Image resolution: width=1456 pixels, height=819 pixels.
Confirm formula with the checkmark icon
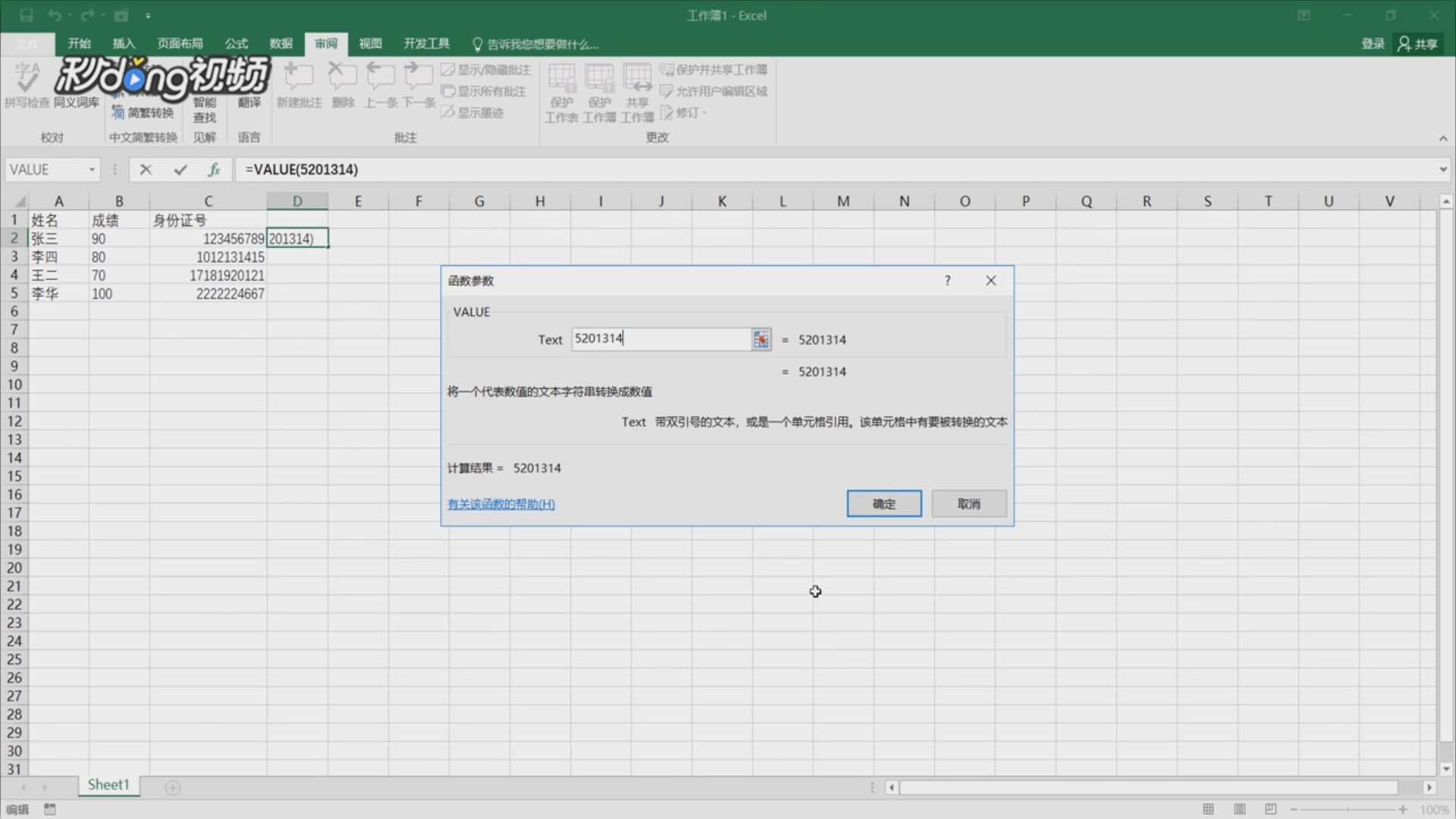180,170
